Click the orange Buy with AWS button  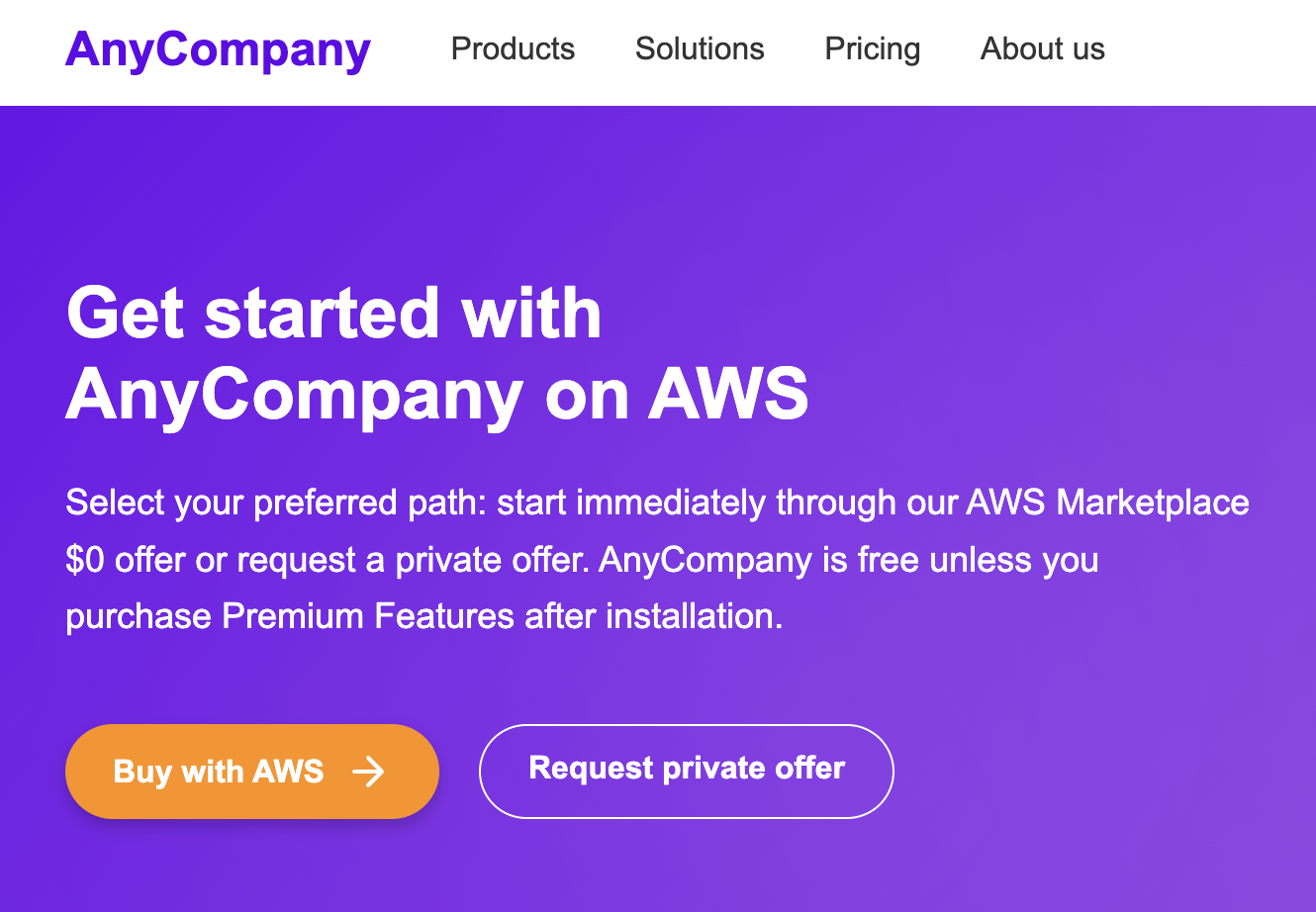(252, 772)
